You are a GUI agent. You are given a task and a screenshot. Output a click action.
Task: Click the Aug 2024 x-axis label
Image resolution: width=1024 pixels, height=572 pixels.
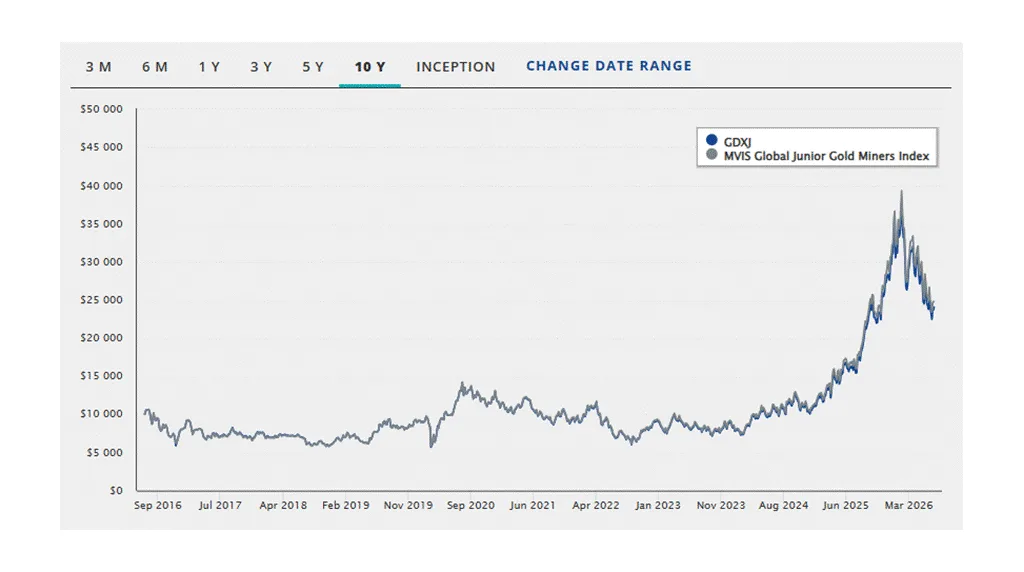pyautogui.click(x=784, y=505)
